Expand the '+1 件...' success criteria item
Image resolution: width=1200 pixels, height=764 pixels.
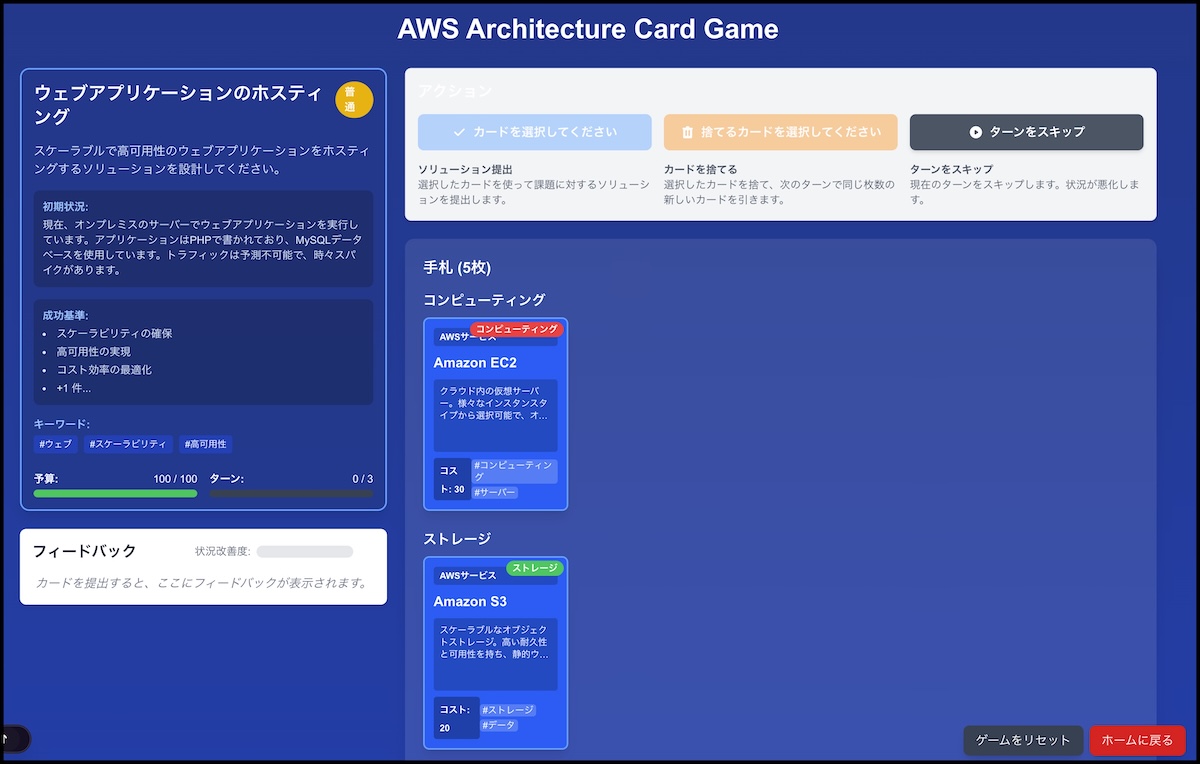(74, 388)
